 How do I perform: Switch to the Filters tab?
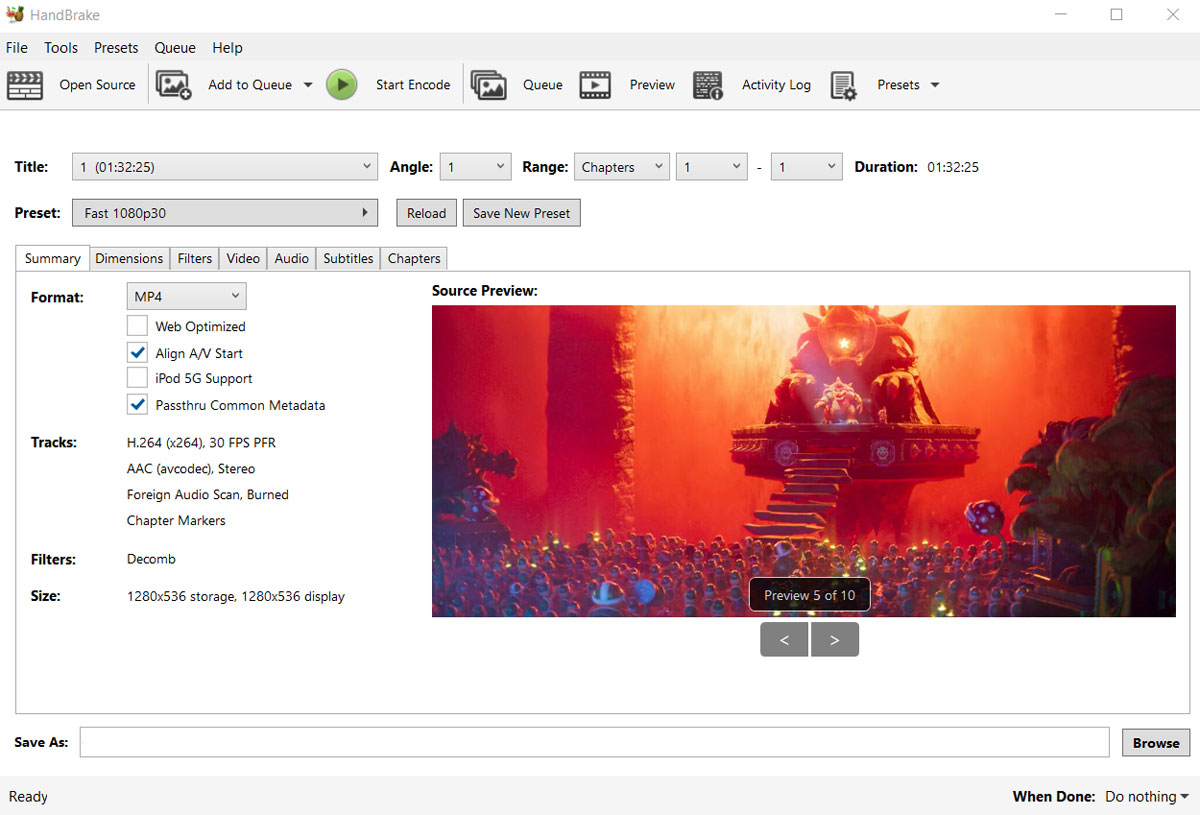tap(195, 258)
